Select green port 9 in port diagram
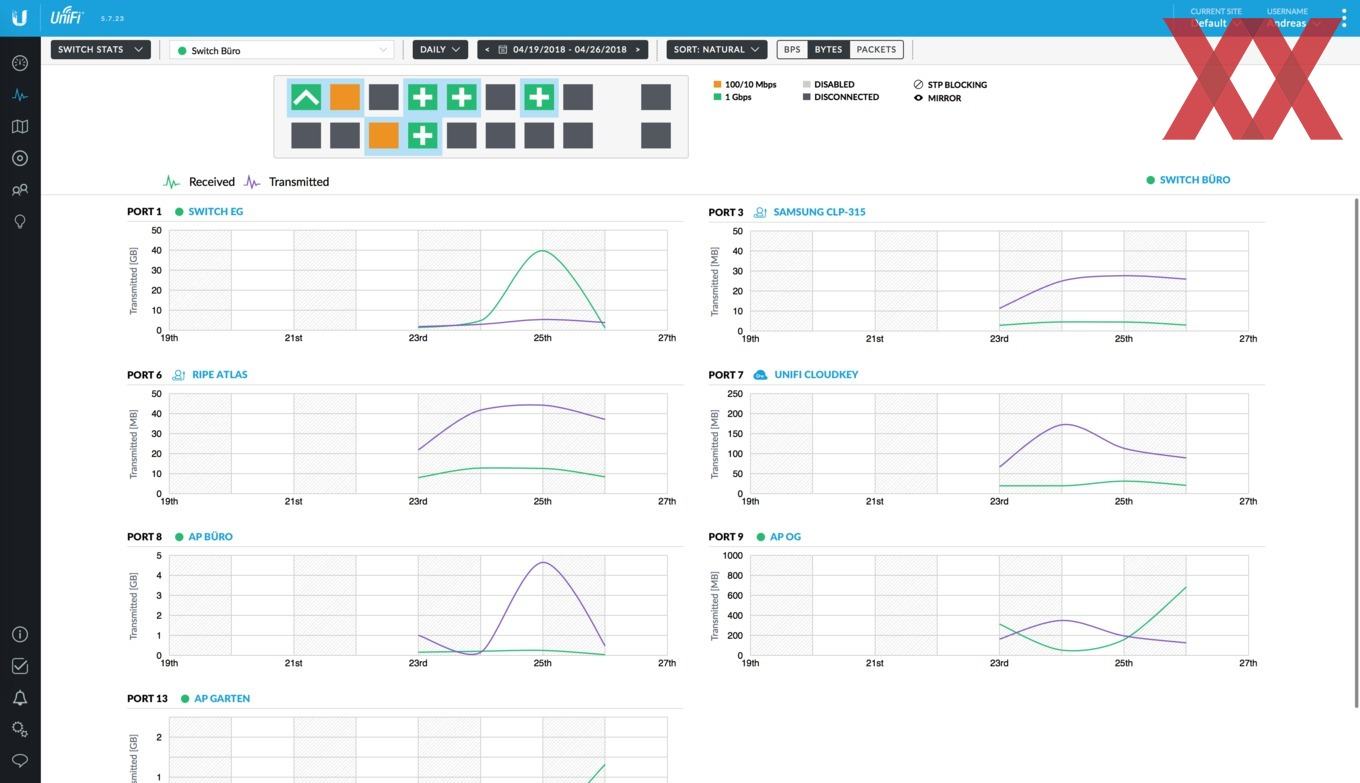Viewport: 1360px width, 783px height. pos(461,97)
